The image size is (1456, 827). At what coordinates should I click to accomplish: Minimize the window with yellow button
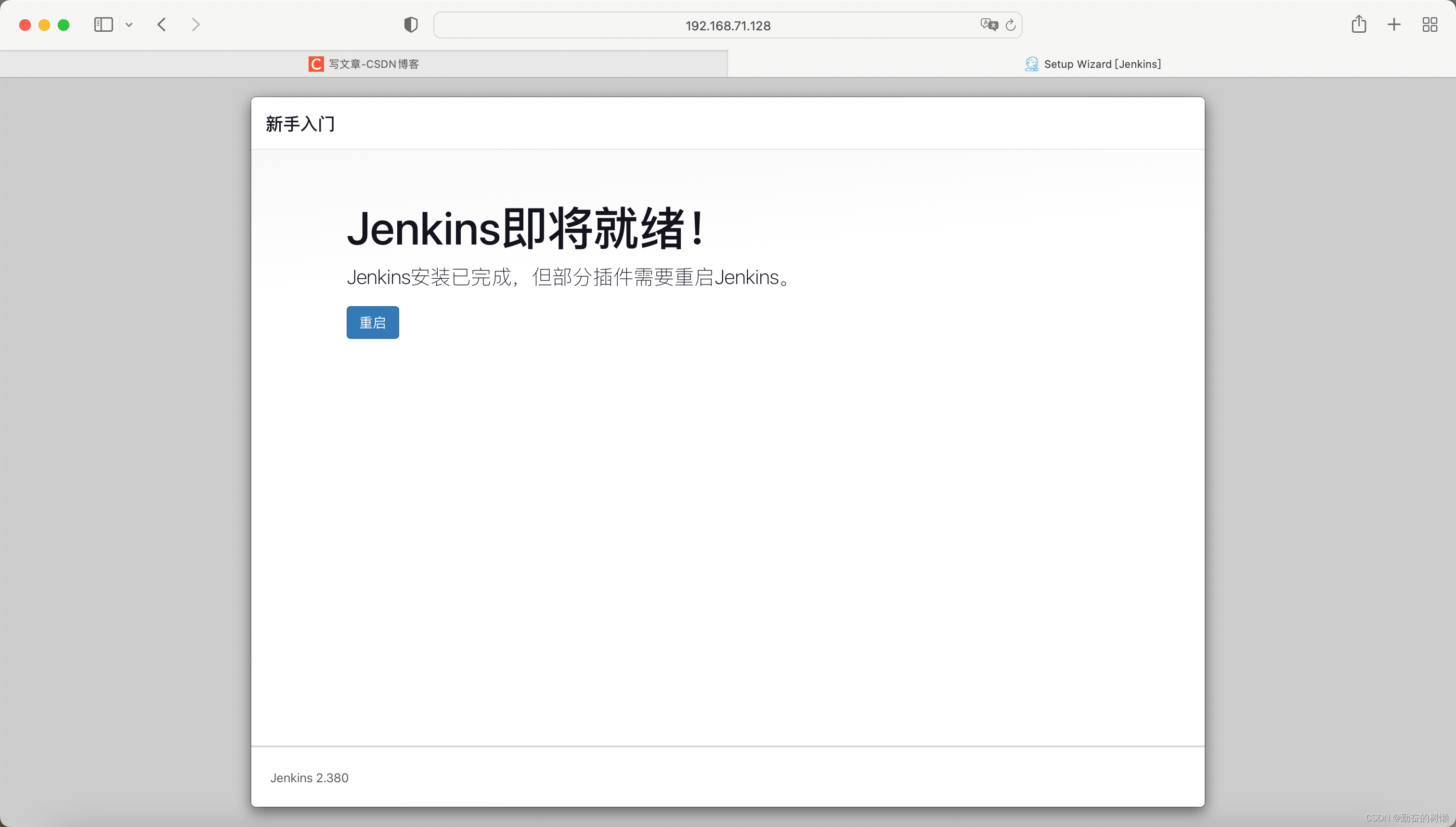pyautogui.click(x=44, y=25)
